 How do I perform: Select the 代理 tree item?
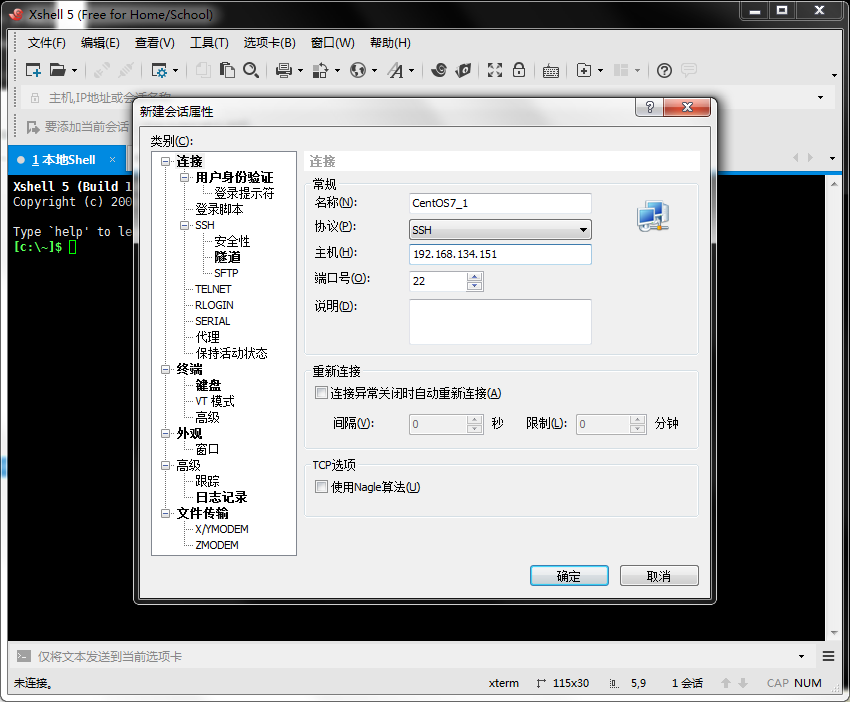(x=208, y=337)
